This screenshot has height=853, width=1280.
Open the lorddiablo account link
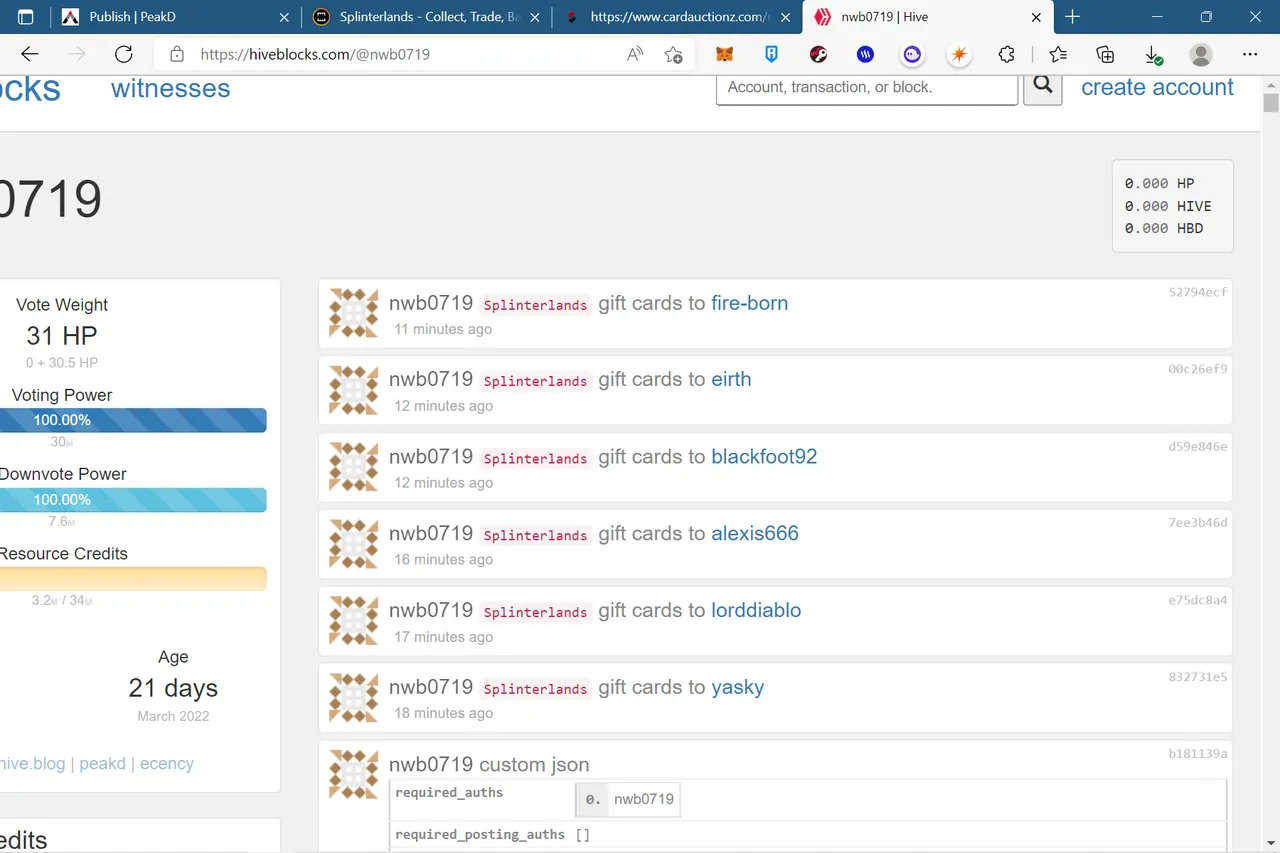pyautogui.click(x=756, y=610)
